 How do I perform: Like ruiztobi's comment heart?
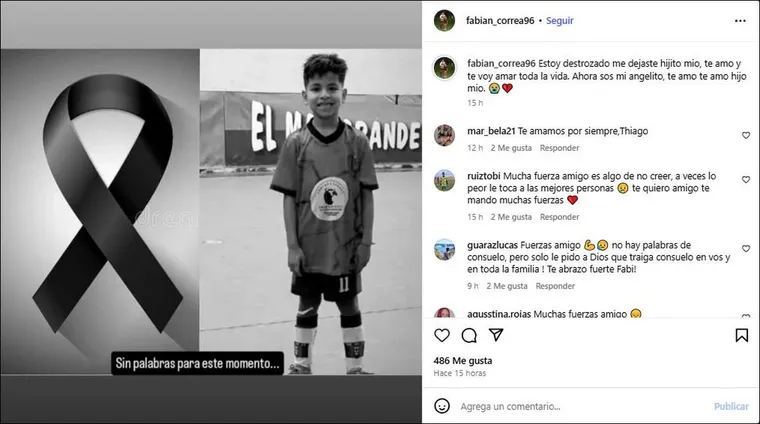click(746, 179)
